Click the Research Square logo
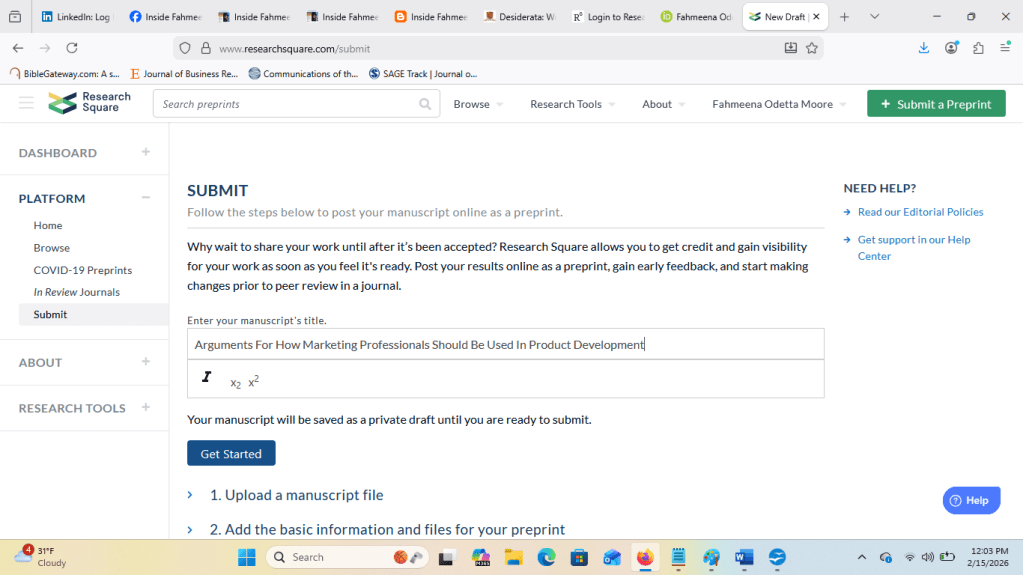The height and width of the screenshot is (575, 1023). [x=89, y=102]
